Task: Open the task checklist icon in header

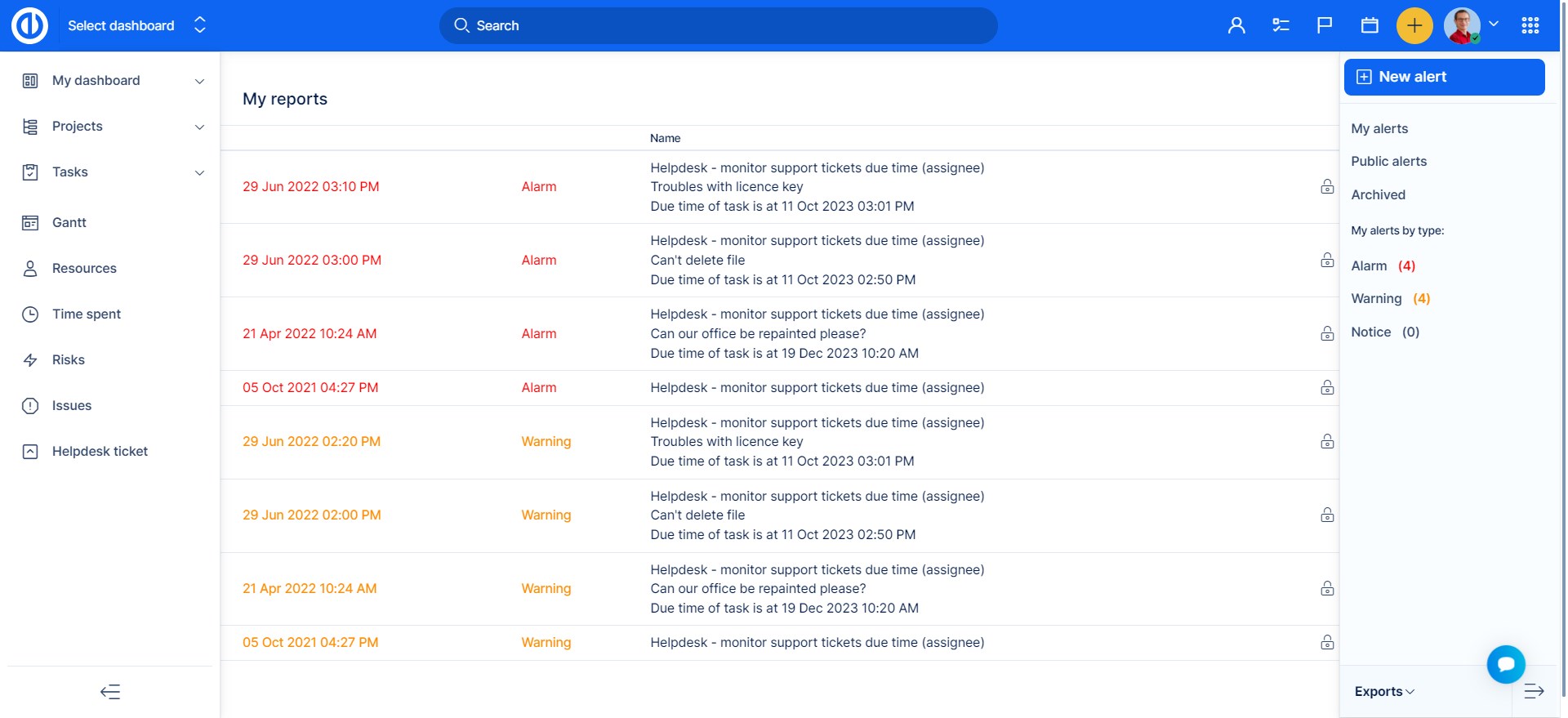Action: tap(1281, 26)
